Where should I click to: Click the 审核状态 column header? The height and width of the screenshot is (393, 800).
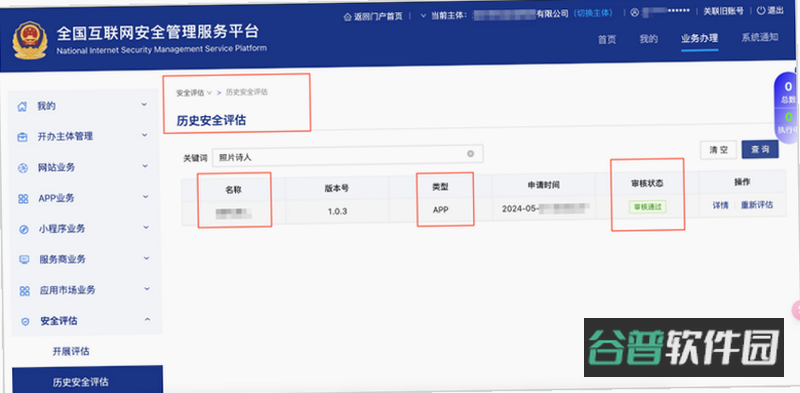pos(647,184)
